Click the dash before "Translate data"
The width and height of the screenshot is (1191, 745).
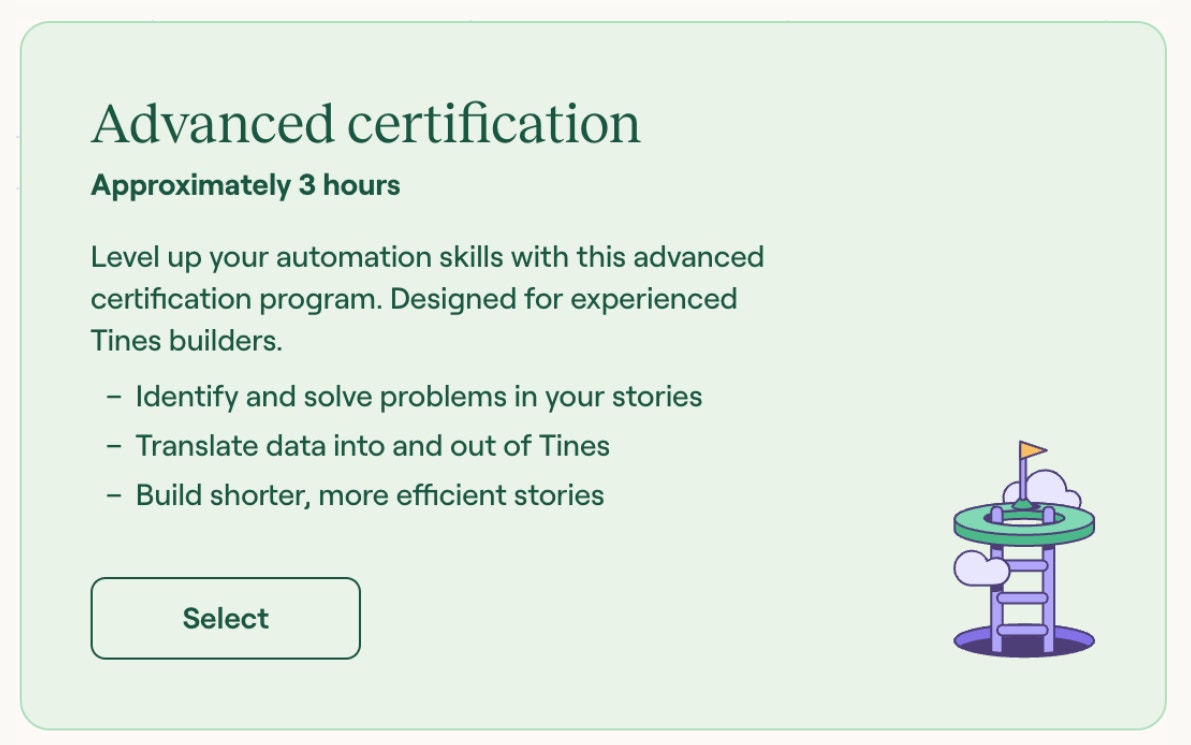[114, 447]
